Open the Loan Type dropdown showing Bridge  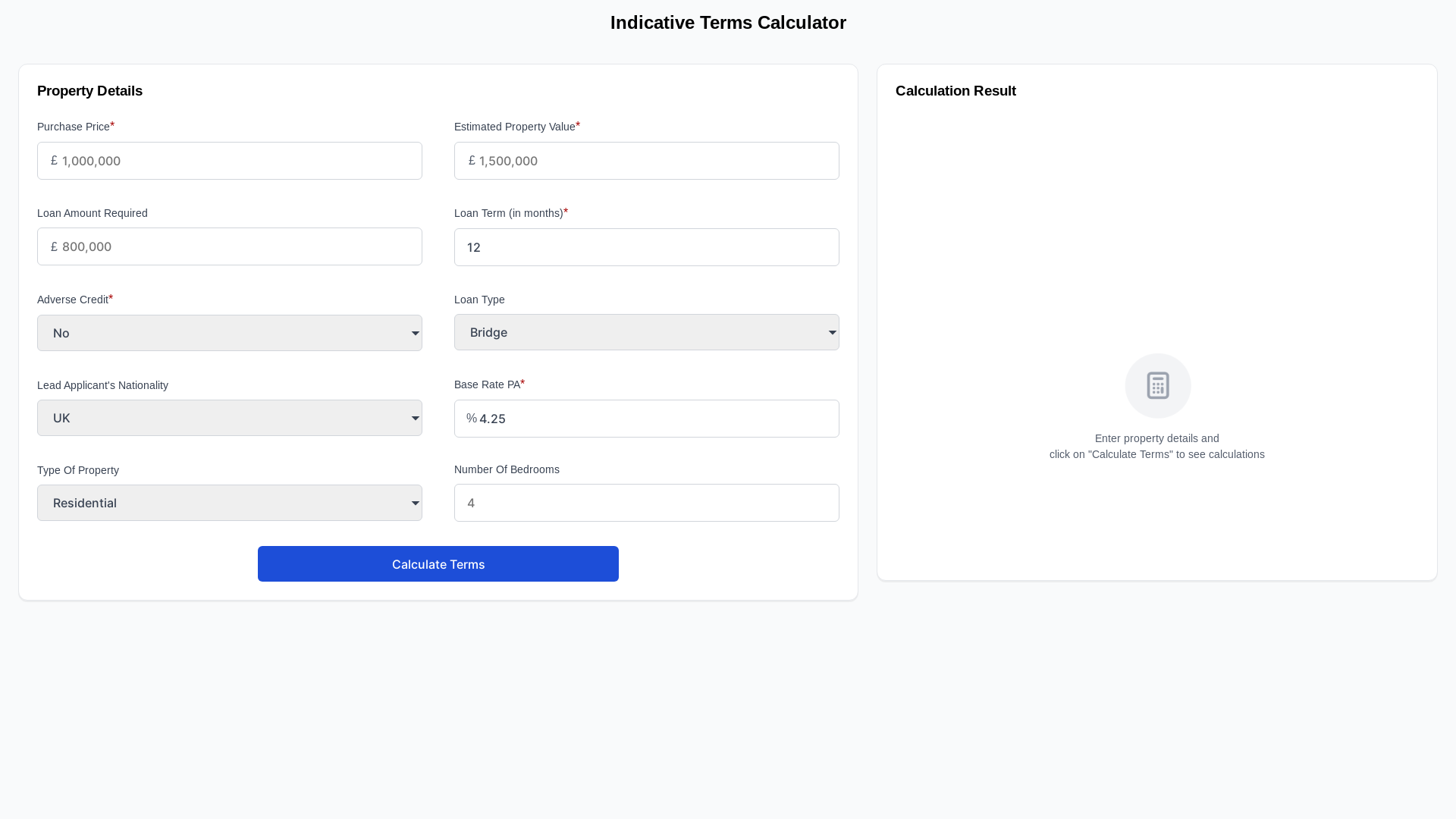pos(647,332)
